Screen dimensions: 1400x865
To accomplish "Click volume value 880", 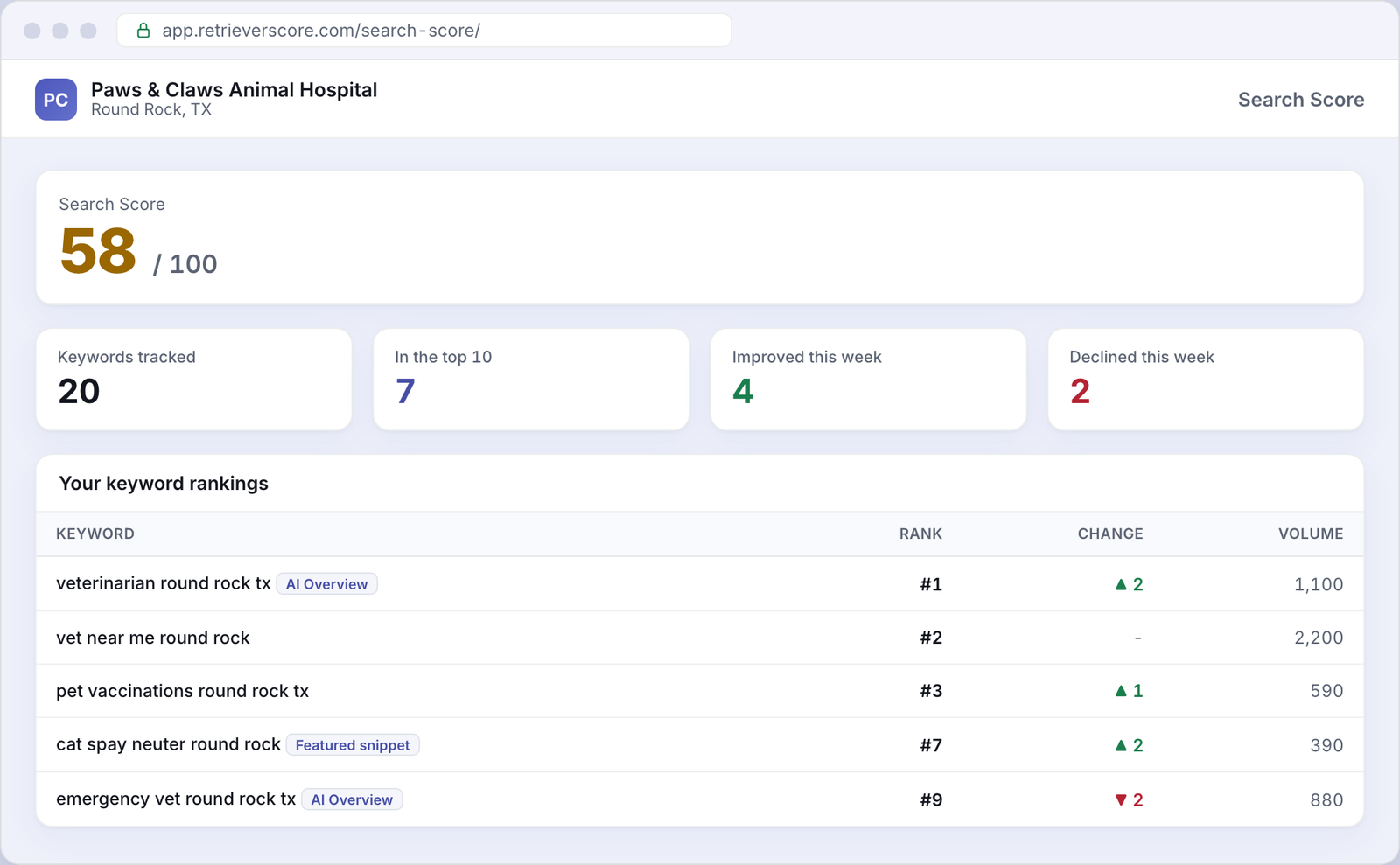I will pos(1326,799).
